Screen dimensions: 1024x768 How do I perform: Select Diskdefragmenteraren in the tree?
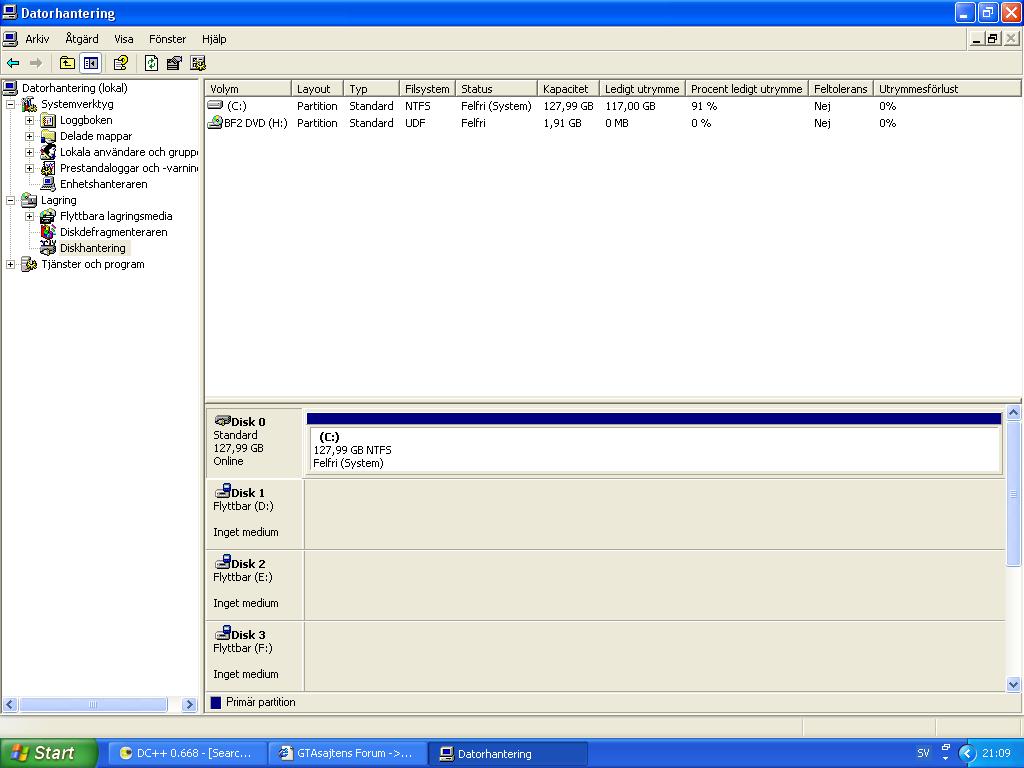tap(113, 232)
